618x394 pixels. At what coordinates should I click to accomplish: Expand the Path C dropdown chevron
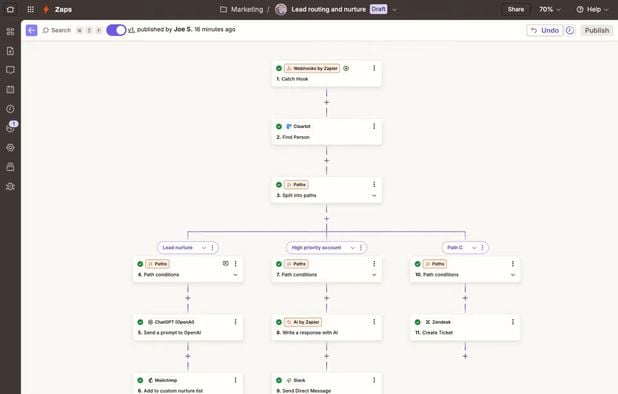(474, 247)
